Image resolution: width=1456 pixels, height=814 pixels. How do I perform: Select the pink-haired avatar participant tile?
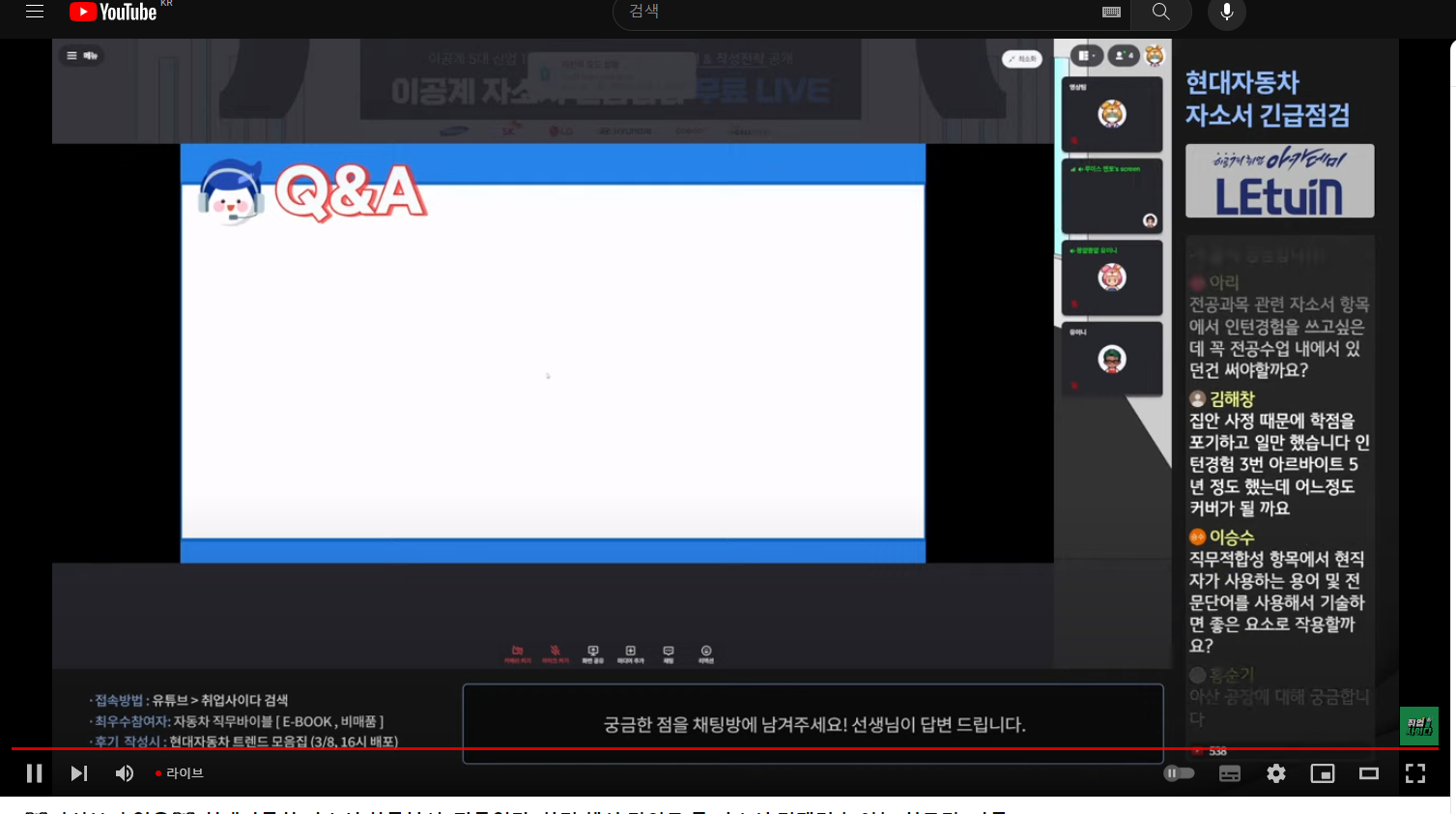pos(1112,278)
